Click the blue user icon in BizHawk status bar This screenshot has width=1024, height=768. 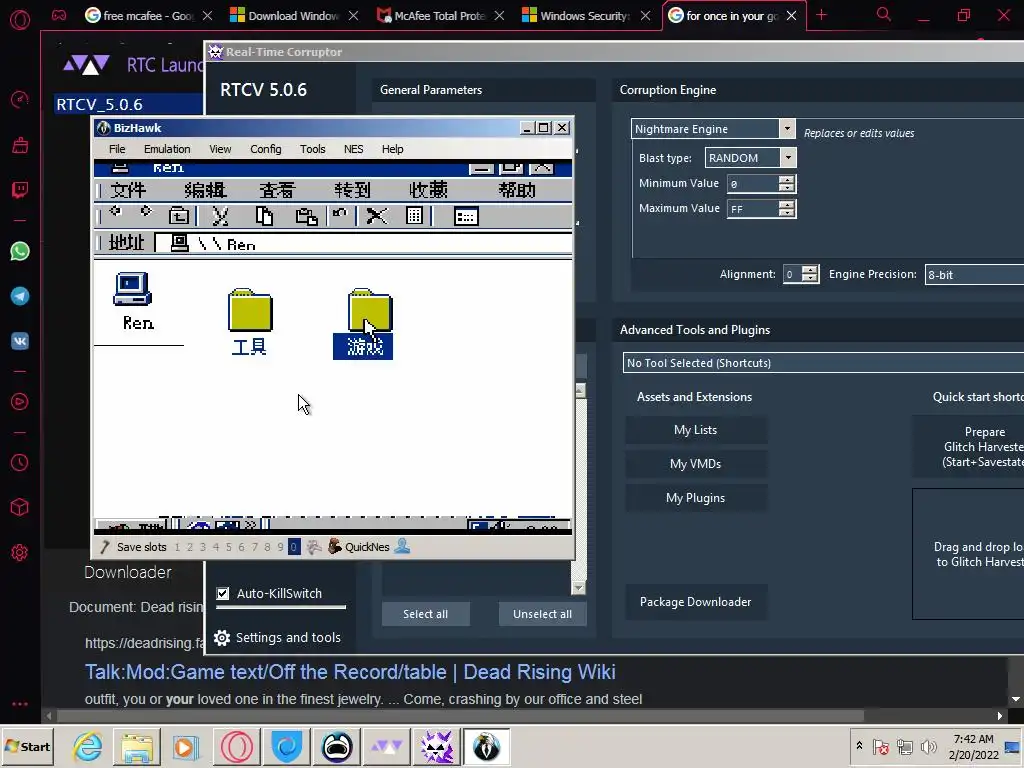pos(402,546)
